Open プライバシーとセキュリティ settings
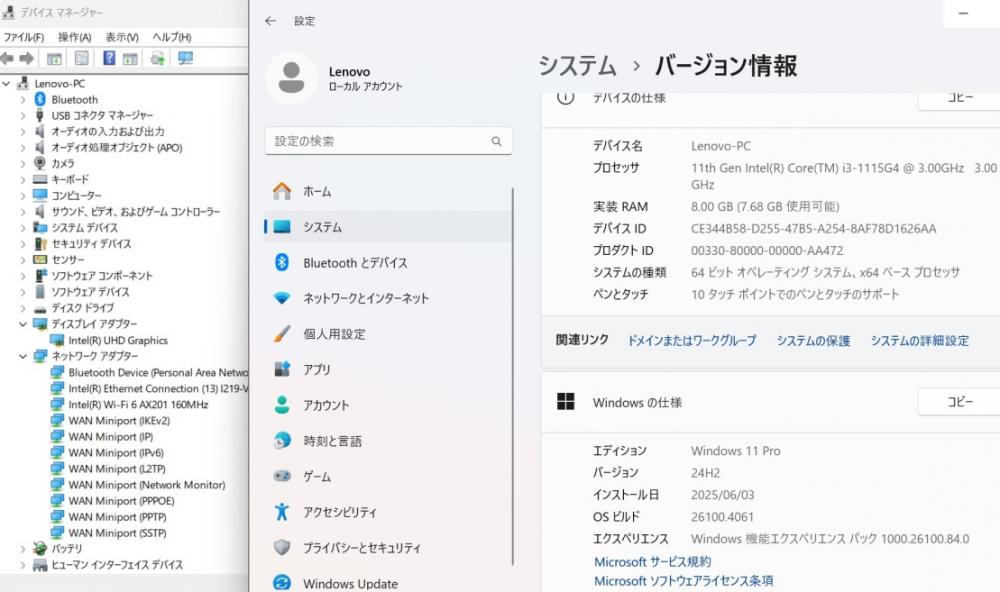Image resolution: width=1000 pixels, height=592 pixels. pyautogui.click(x=388, y=548)
